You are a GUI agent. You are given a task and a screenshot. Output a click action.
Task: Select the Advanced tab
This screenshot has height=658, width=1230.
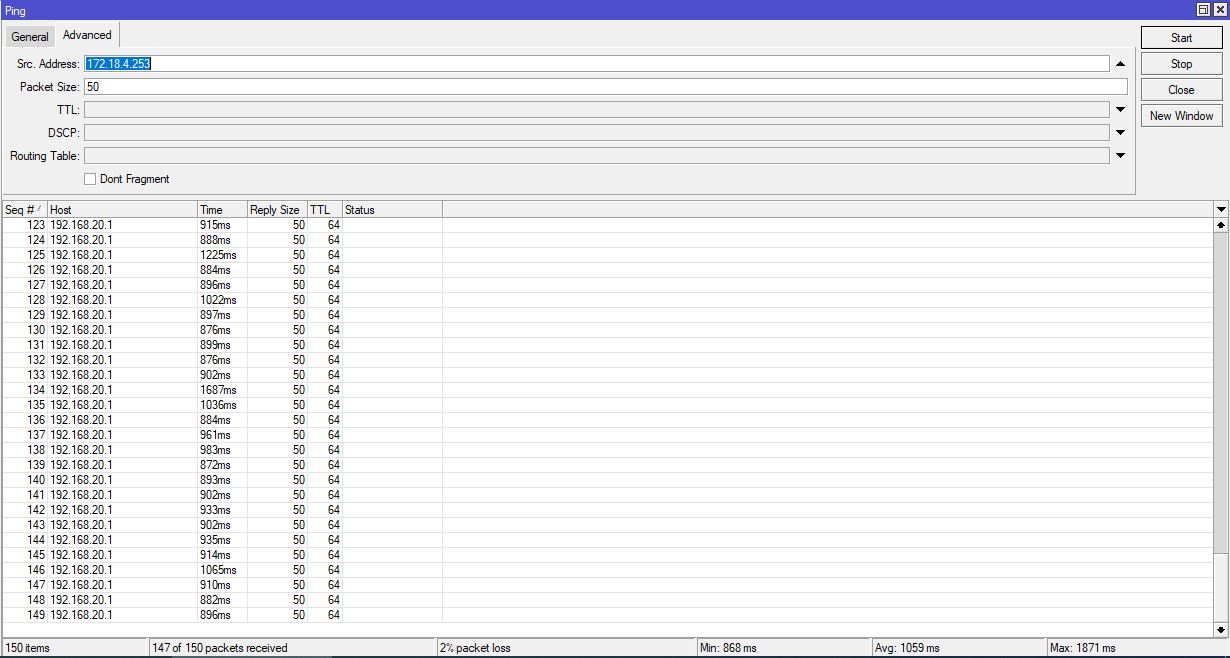point(86,34)
